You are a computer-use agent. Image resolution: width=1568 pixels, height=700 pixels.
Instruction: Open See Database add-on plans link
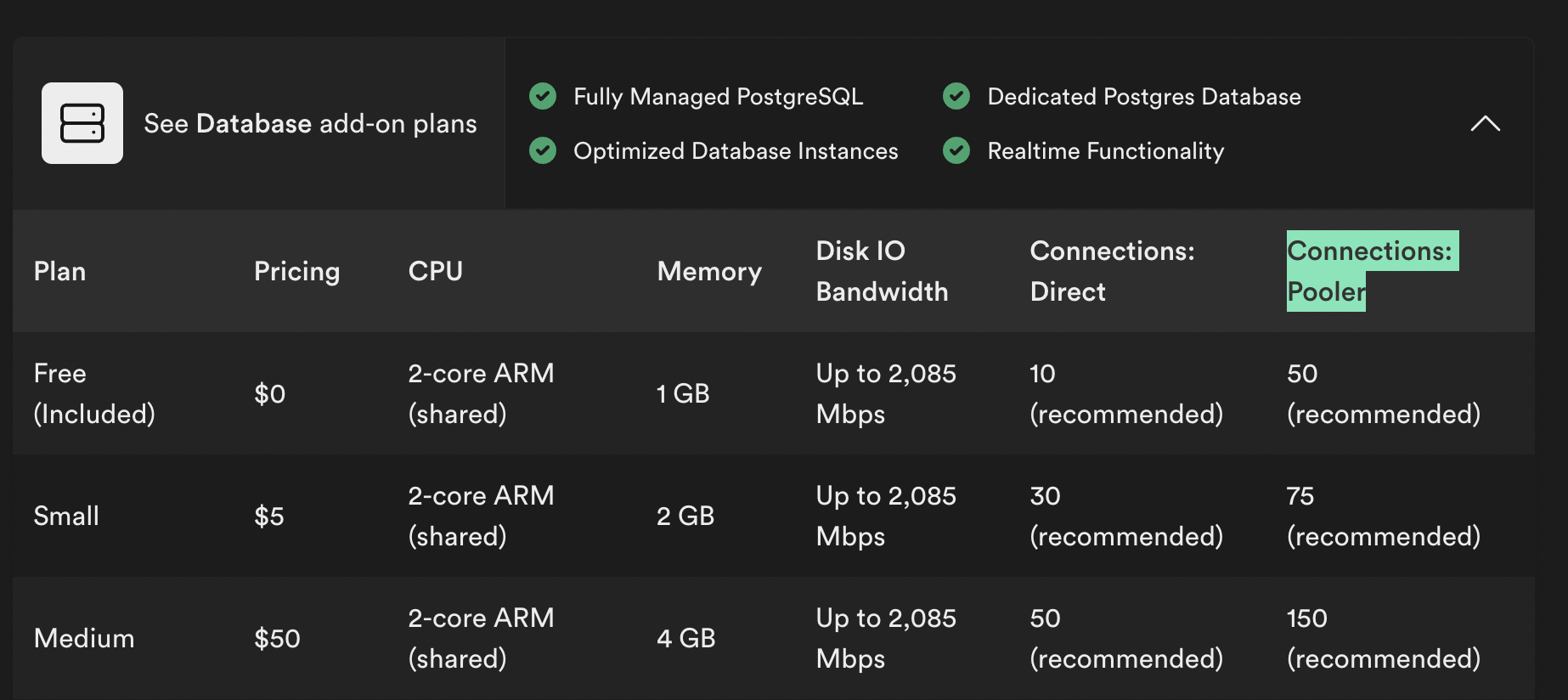[x=310, y=124]
